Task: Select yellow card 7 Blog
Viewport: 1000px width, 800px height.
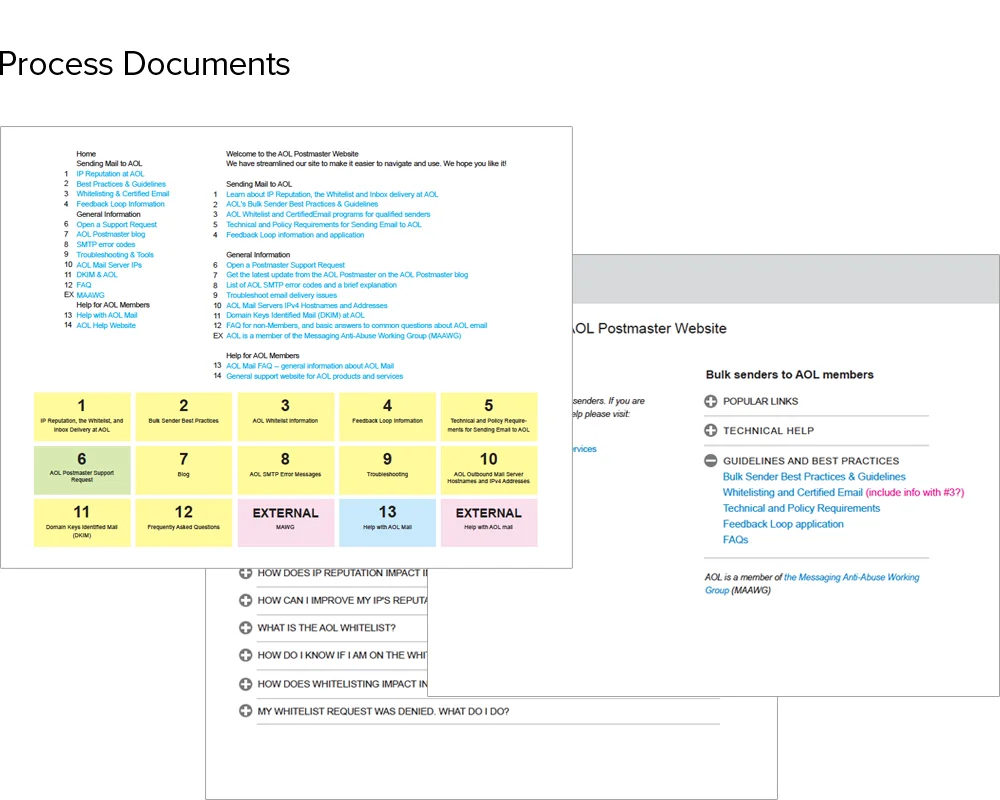Action: point(184,470)
